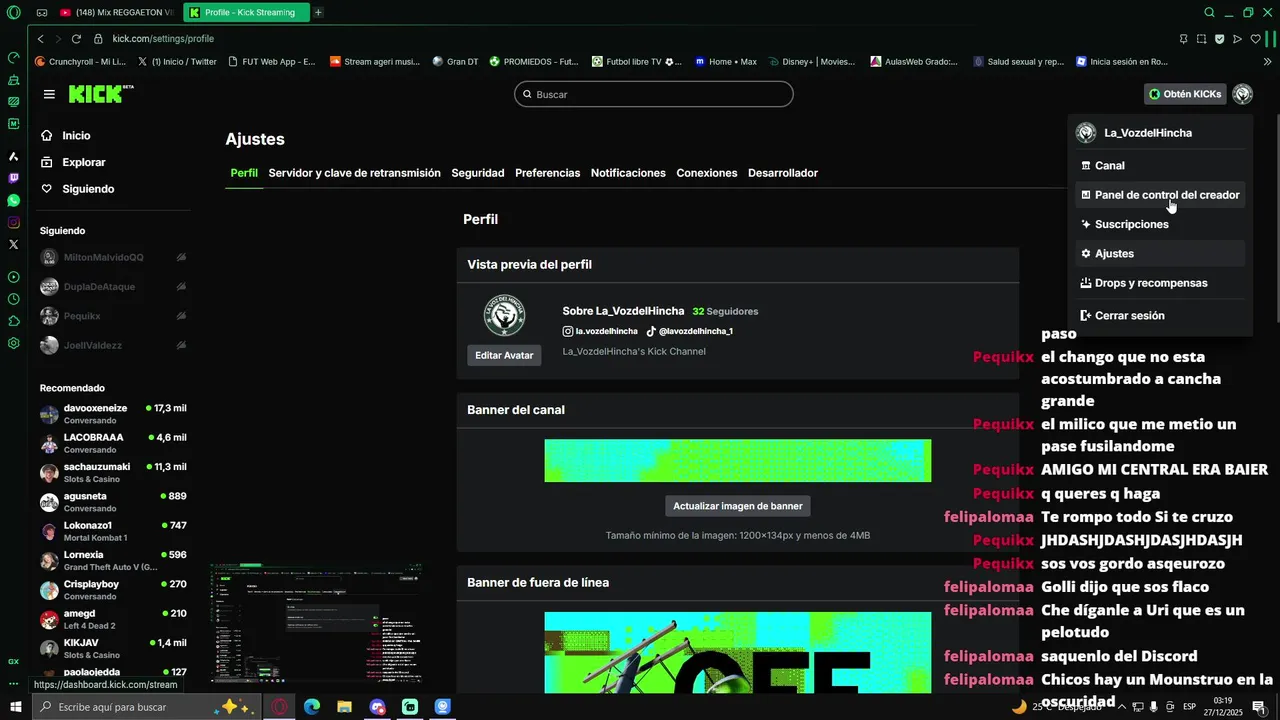Open the Player icon in Opera sidebar
Screen dimensions: 1280x720
tap(14, 277)
